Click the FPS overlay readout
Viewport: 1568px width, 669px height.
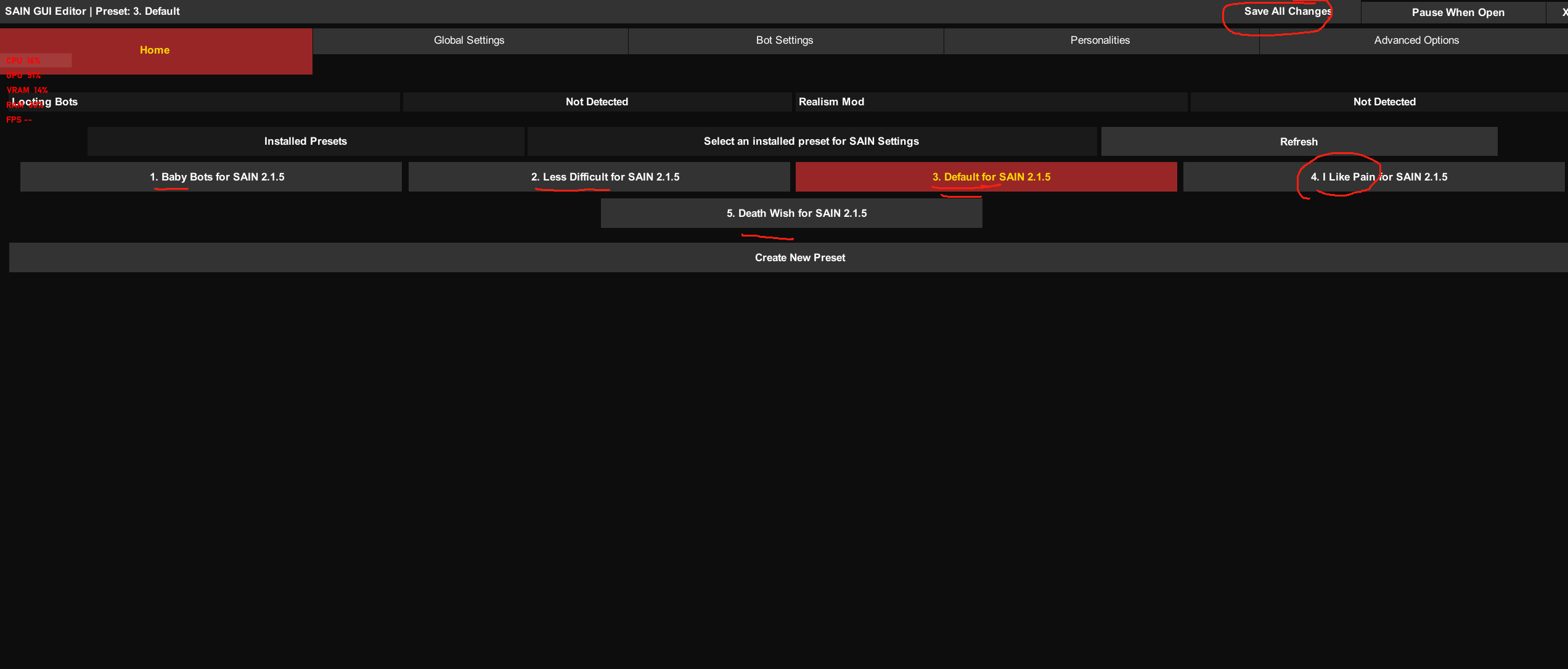[19, 120]
